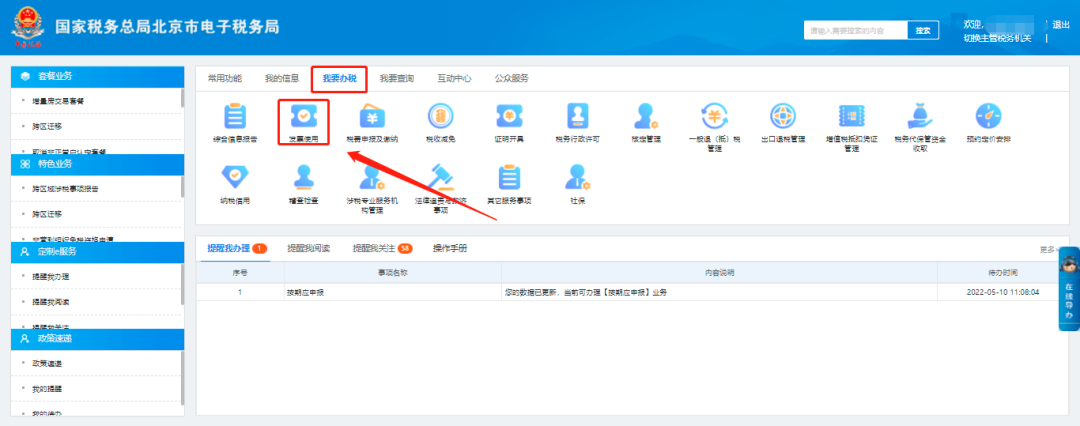Open 法律追责与救济事项 gavel icon
The width and height of the screenshot is (1080, 426).
[440, 178]
